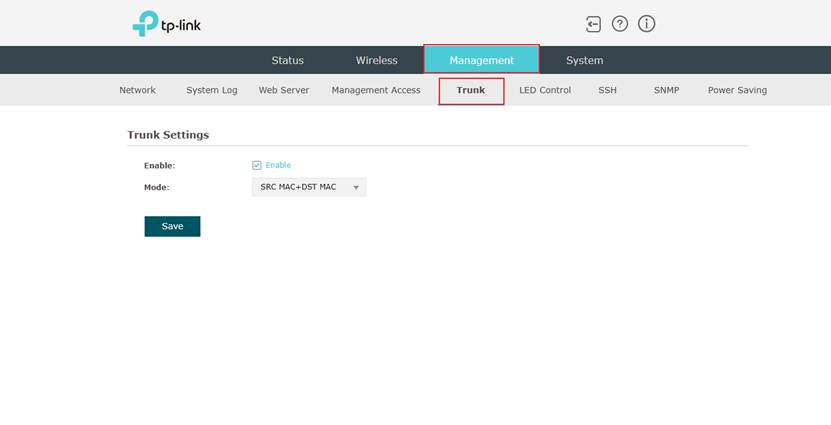The height and width of the screenshot is (425, 831).
Task: Open Management Access settings
Action: coord(376,90)
